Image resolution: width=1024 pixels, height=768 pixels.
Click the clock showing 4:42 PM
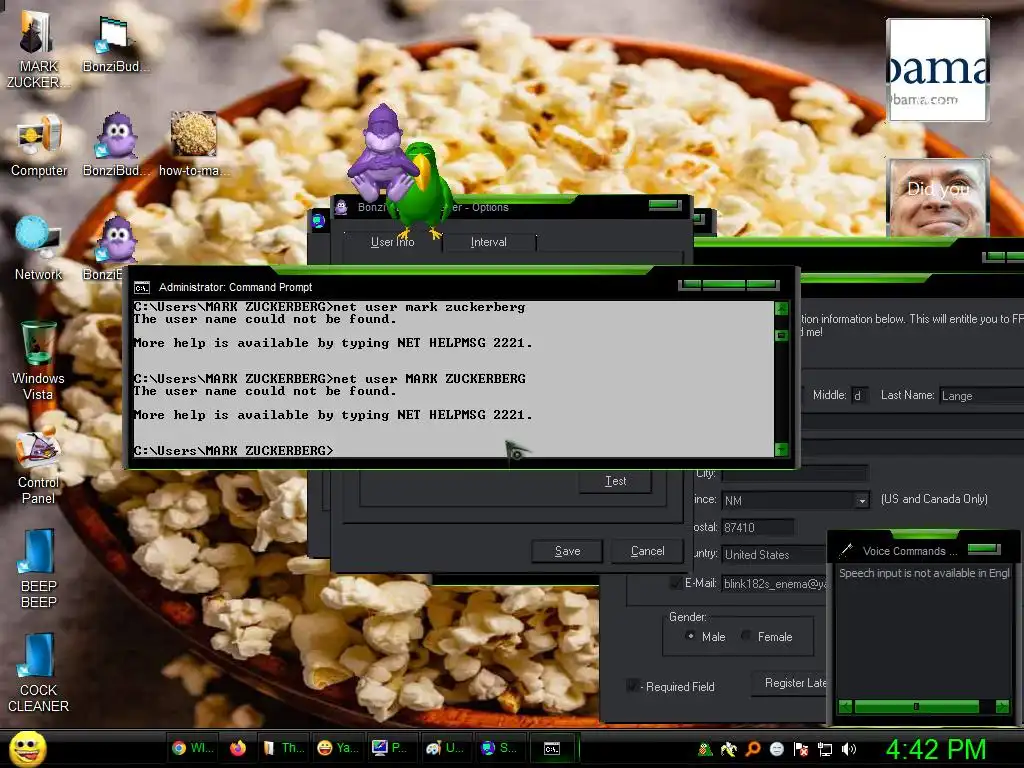pyautogui.click(x=935, y=749)
